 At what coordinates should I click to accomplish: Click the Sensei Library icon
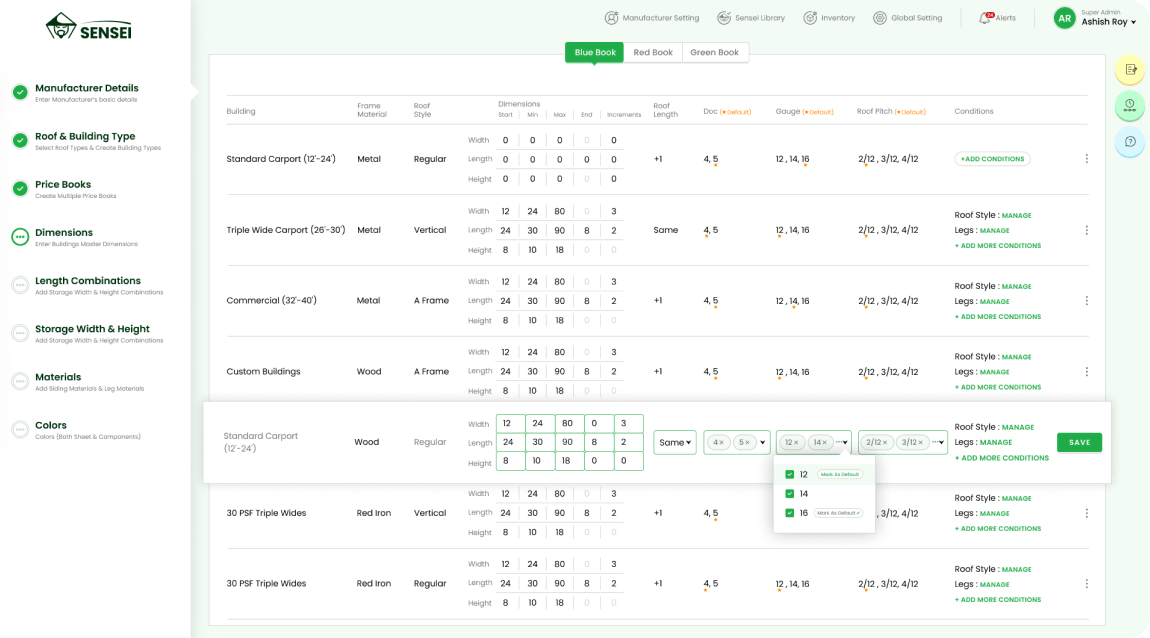[722, 18]
